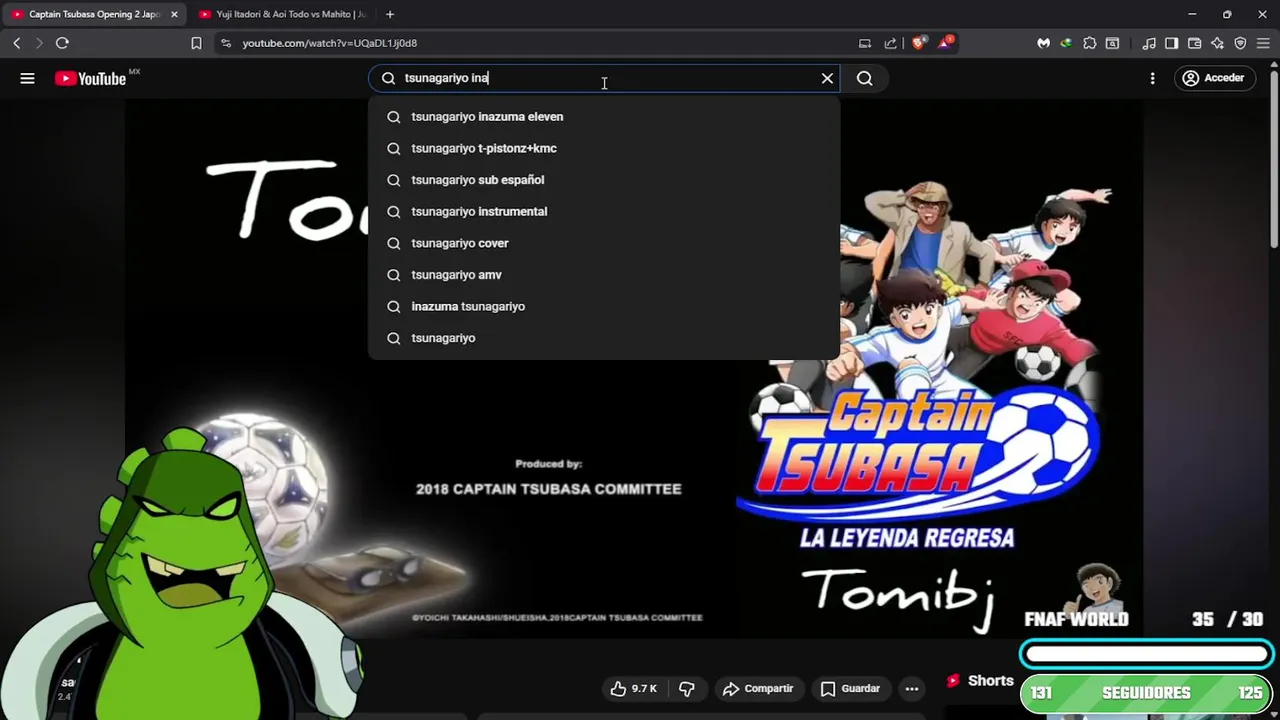Pick suggestion "tsunagariyo sub español"
The width and height of the screenshot is (1280, 720).
[604, 180]
